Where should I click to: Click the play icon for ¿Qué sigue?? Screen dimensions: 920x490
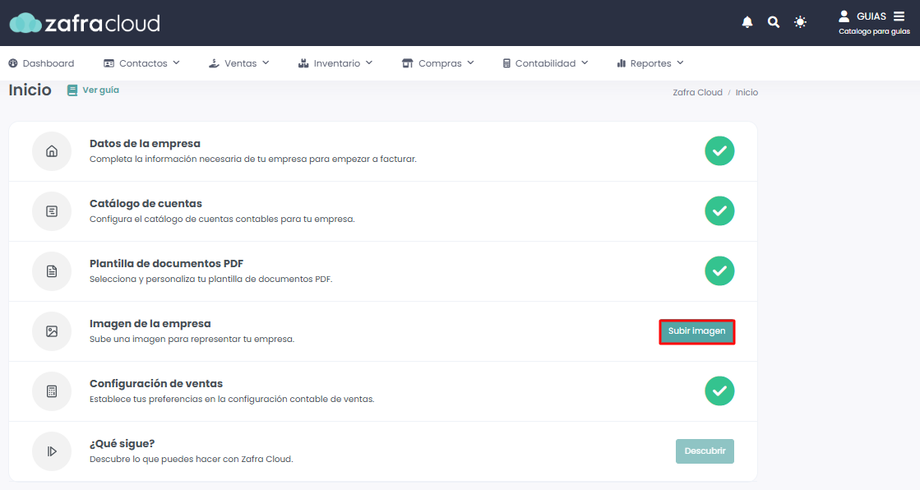tap(52, 451)
